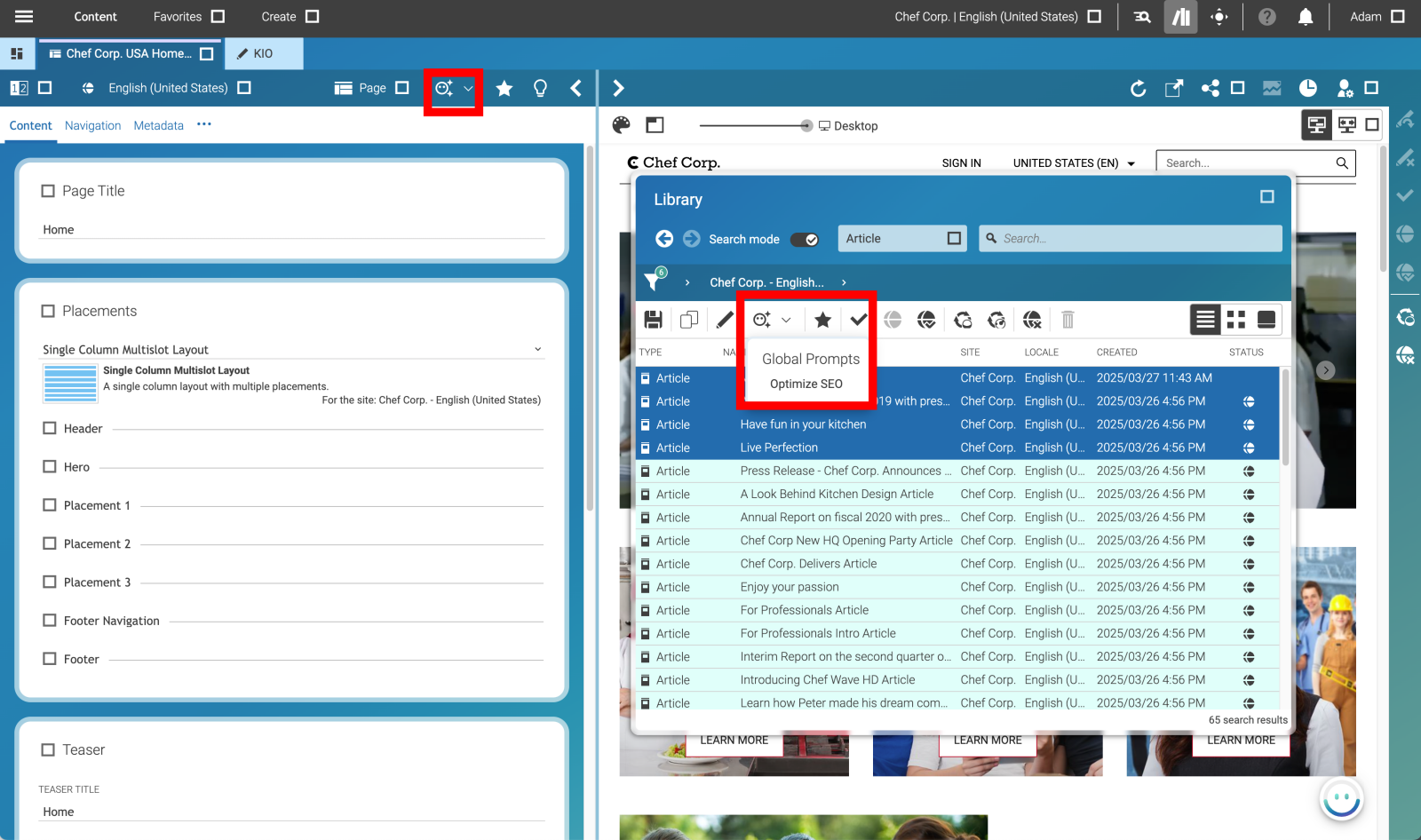This screenshot has height=840, width=1421.
Task: Save changes using the disk icon
Action: point(654,319)
